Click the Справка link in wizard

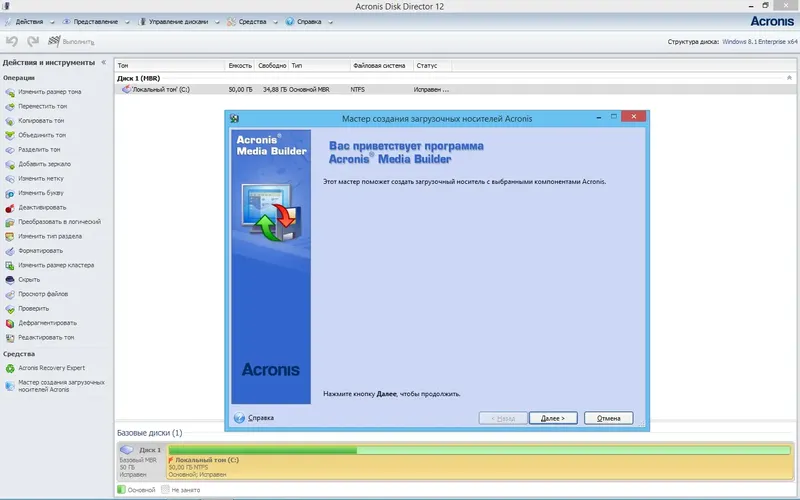(261, 418)
